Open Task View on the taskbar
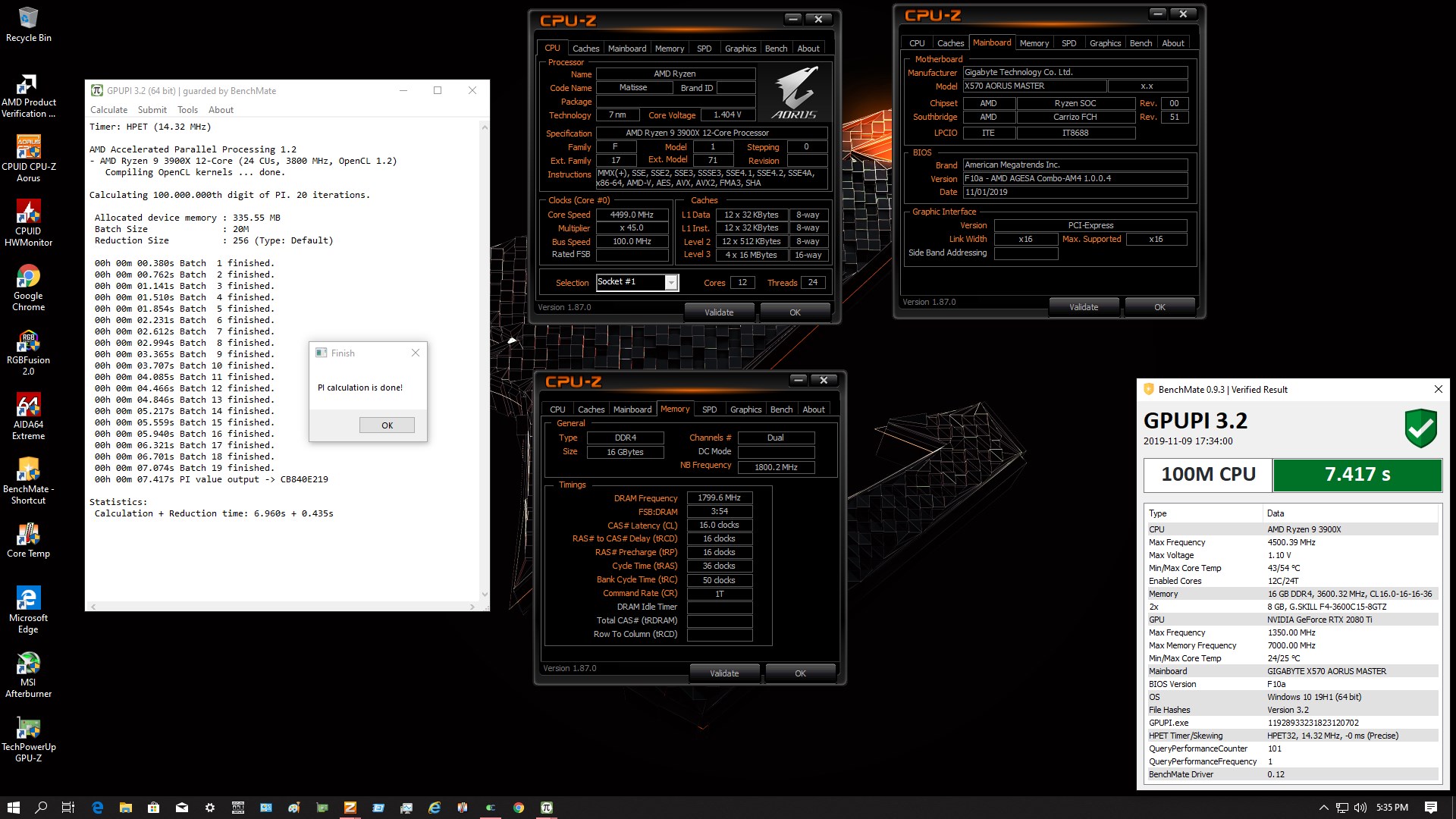Image resolution: width=1456 pixels, height=819 pixels. [x=68, y=808]
